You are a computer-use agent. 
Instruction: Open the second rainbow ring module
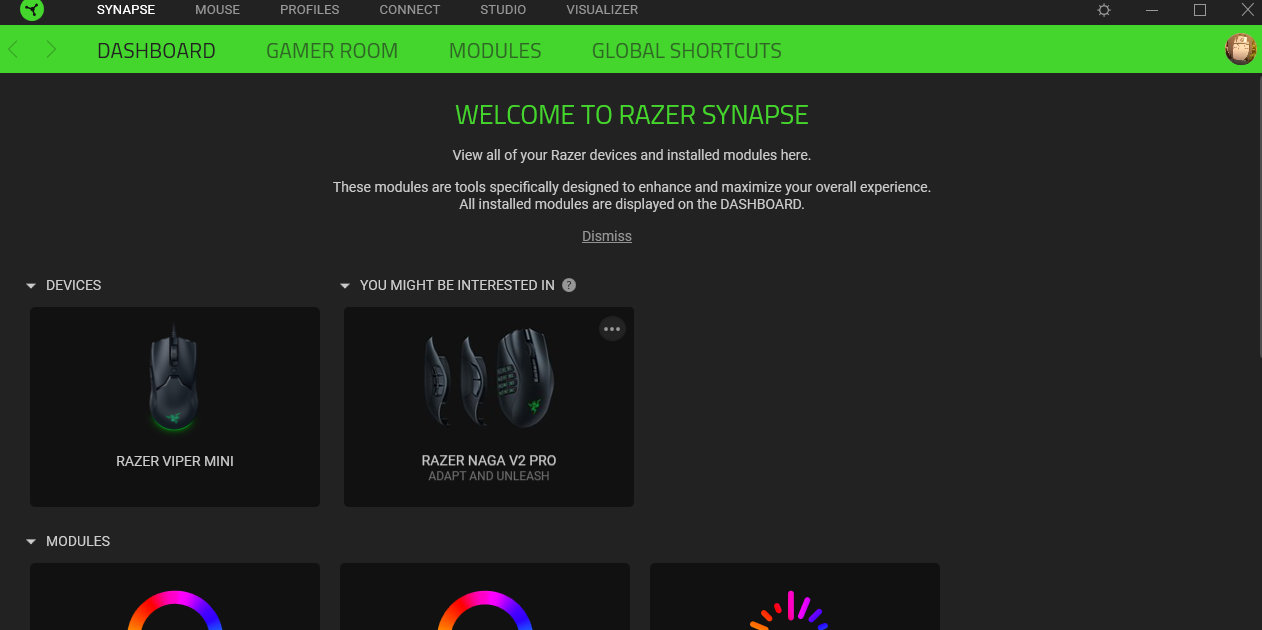click(x=485, y=597)
